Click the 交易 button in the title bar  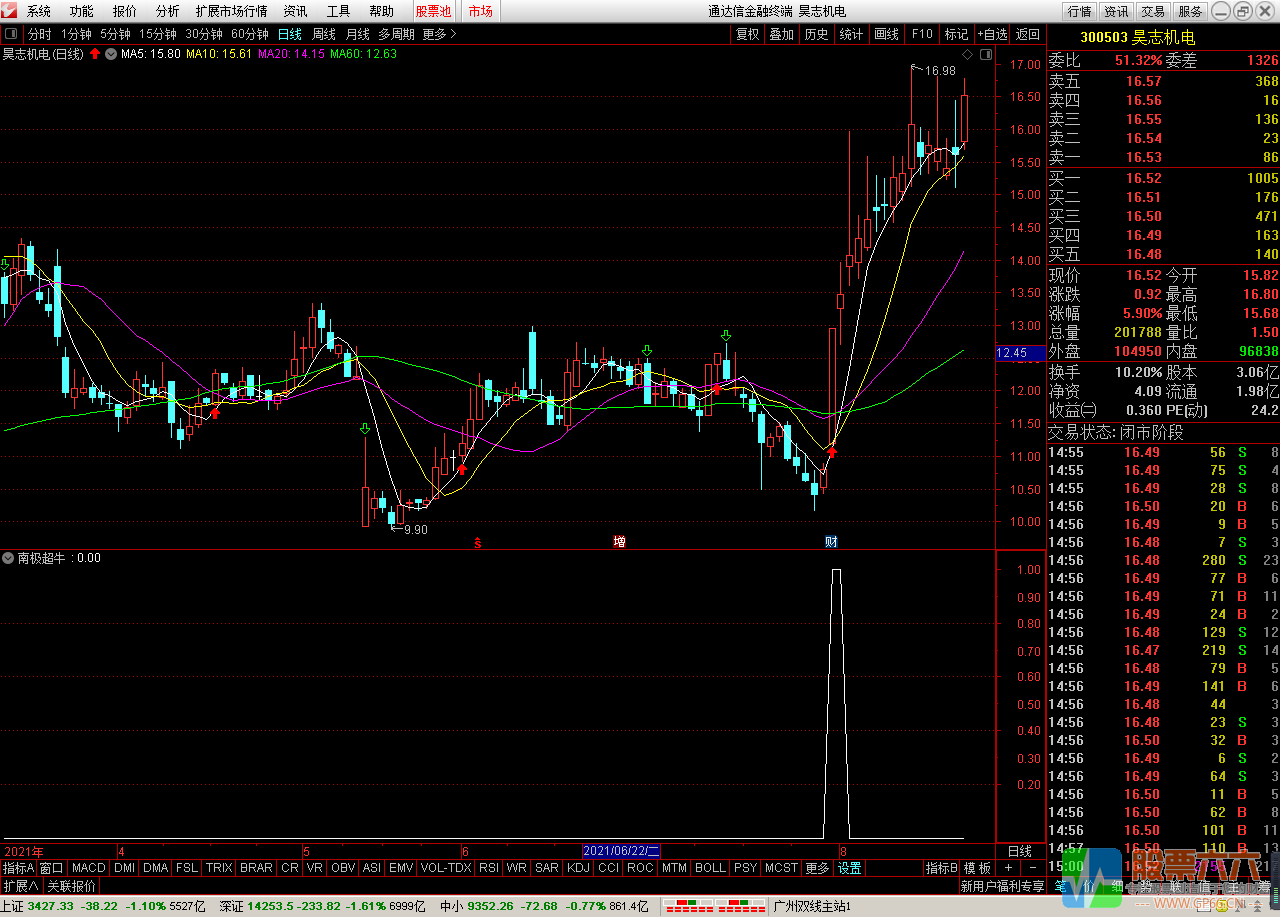pyautogui.click(x=1153, y=12)
